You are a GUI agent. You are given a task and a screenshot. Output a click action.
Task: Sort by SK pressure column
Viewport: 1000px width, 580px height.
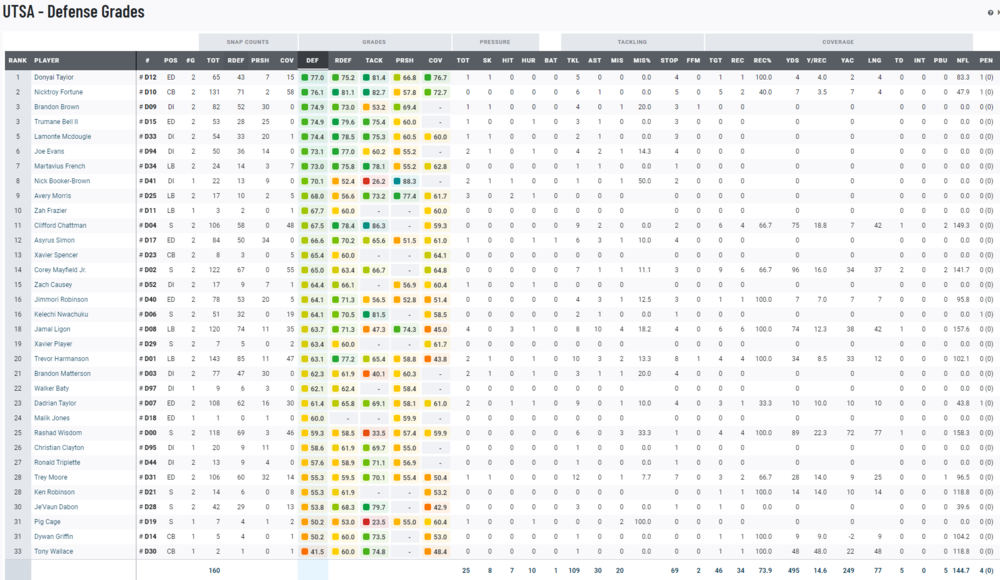tap(487, 60)
